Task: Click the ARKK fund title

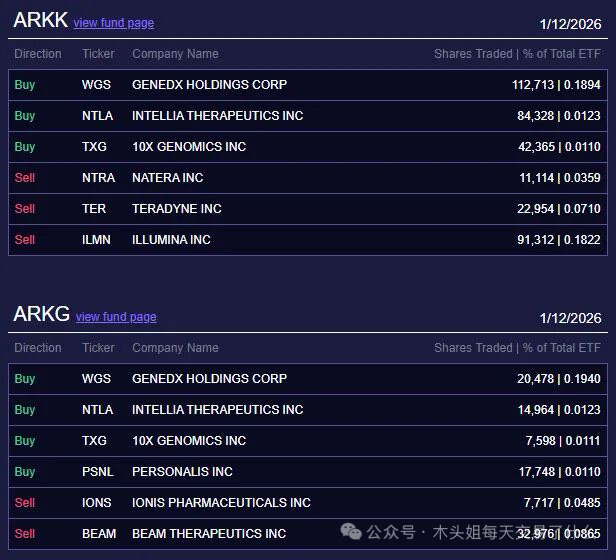Action: (40, 20)
